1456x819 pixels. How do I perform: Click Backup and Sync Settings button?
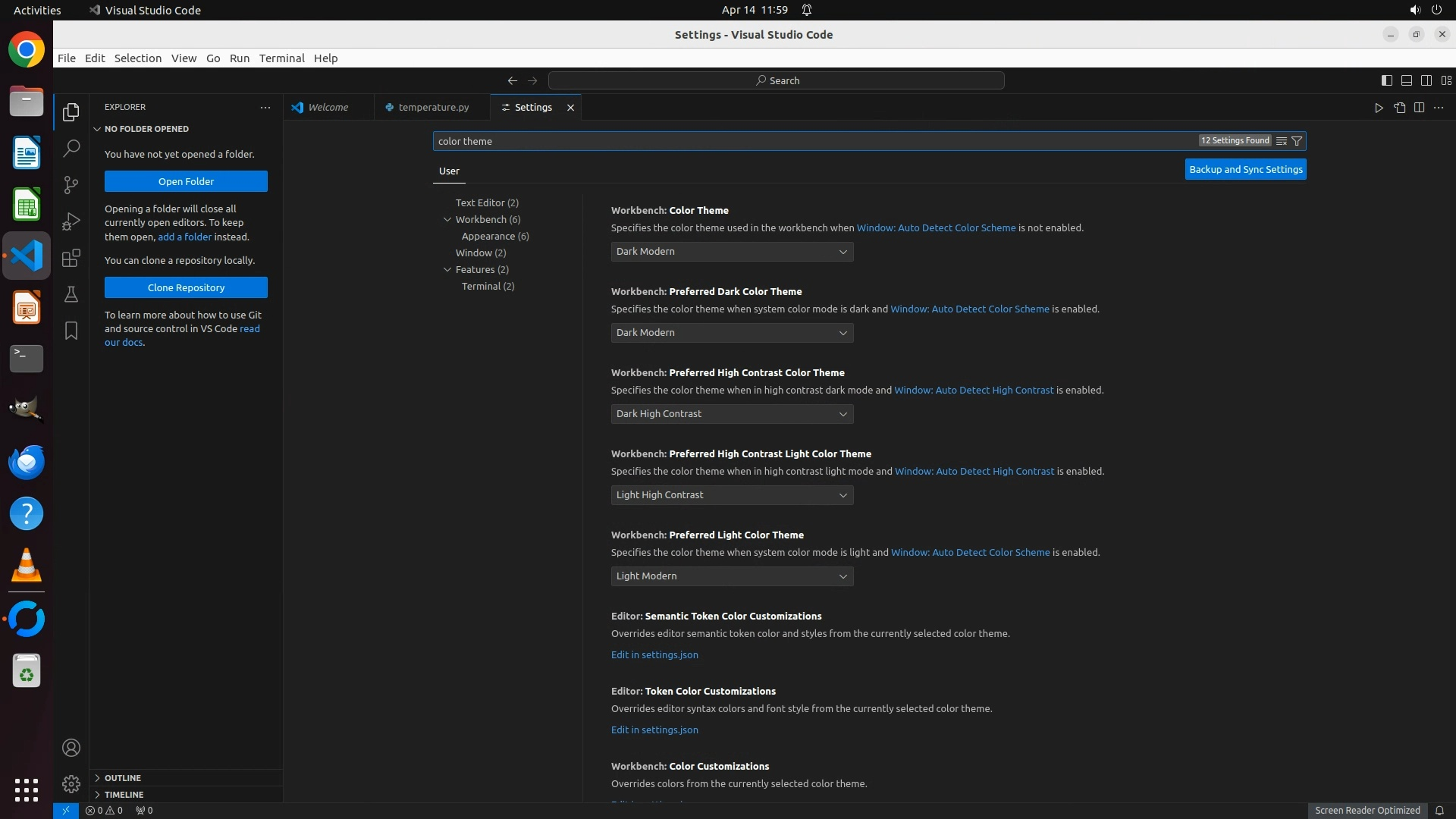(x=1245, y=170)
